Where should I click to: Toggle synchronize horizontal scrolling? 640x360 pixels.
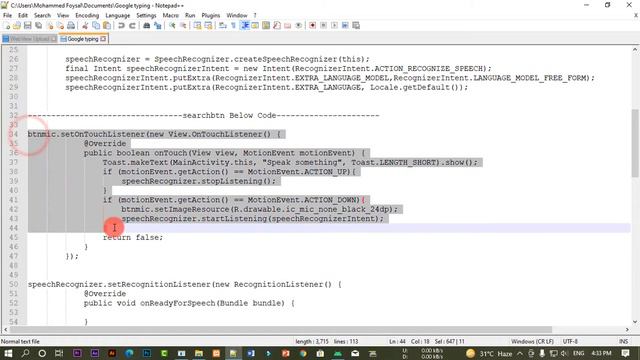pos(208,25)
